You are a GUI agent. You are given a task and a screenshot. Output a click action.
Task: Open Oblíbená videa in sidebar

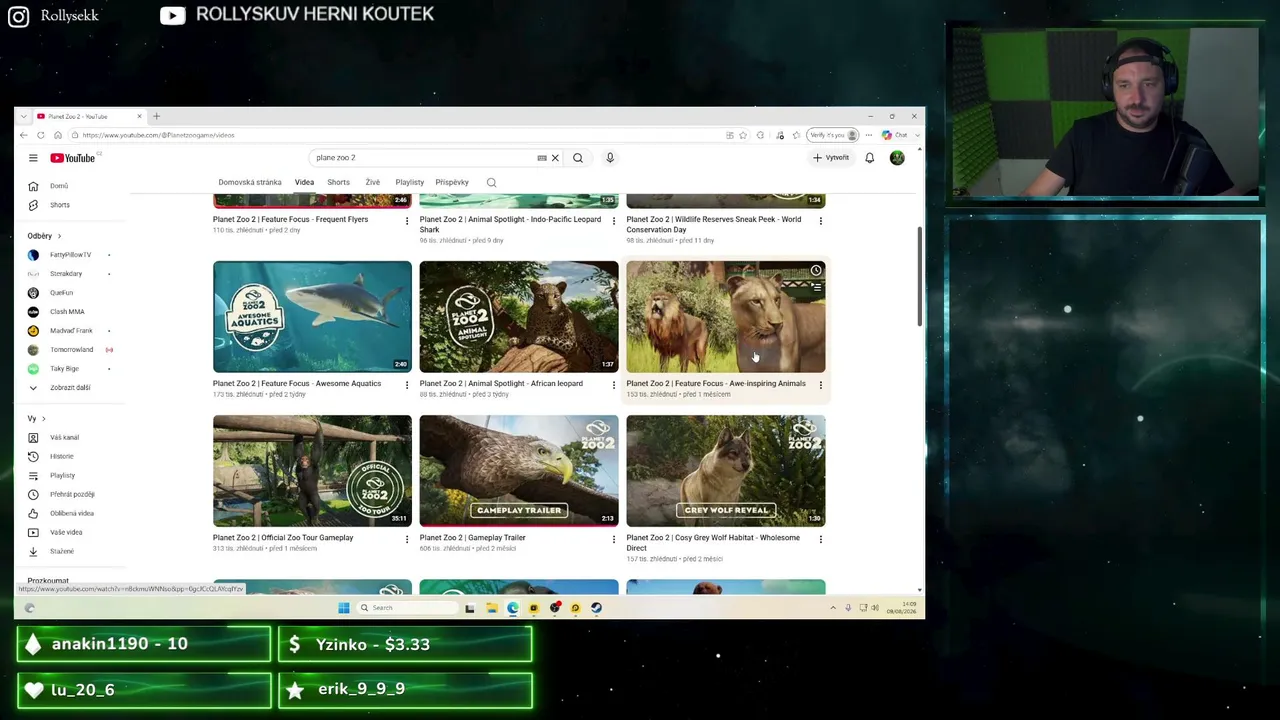click(x=70, y=514)
